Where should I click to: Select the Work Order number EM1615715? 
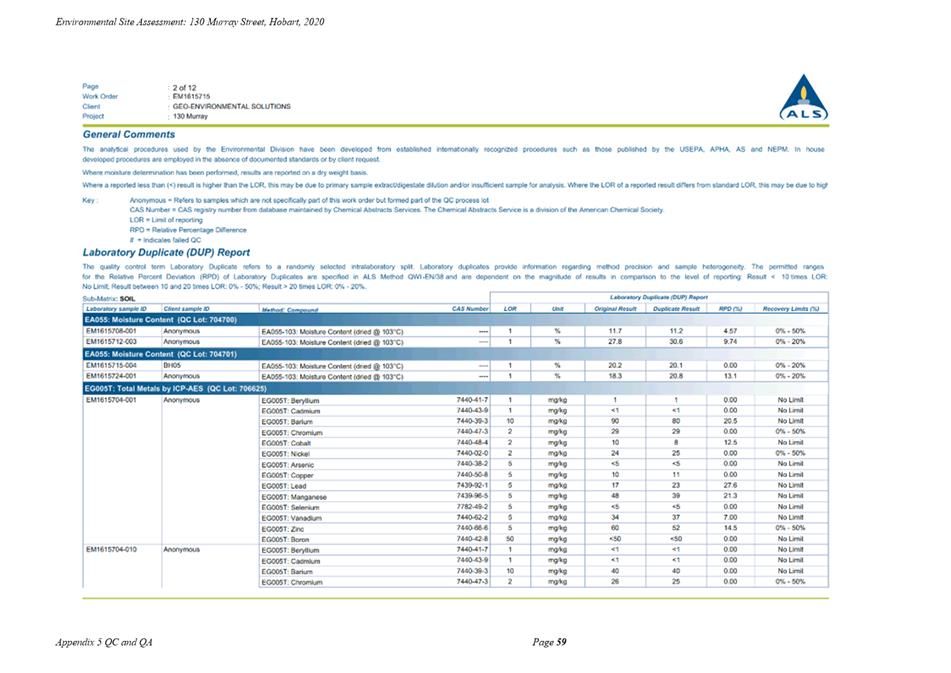(192, 96)
